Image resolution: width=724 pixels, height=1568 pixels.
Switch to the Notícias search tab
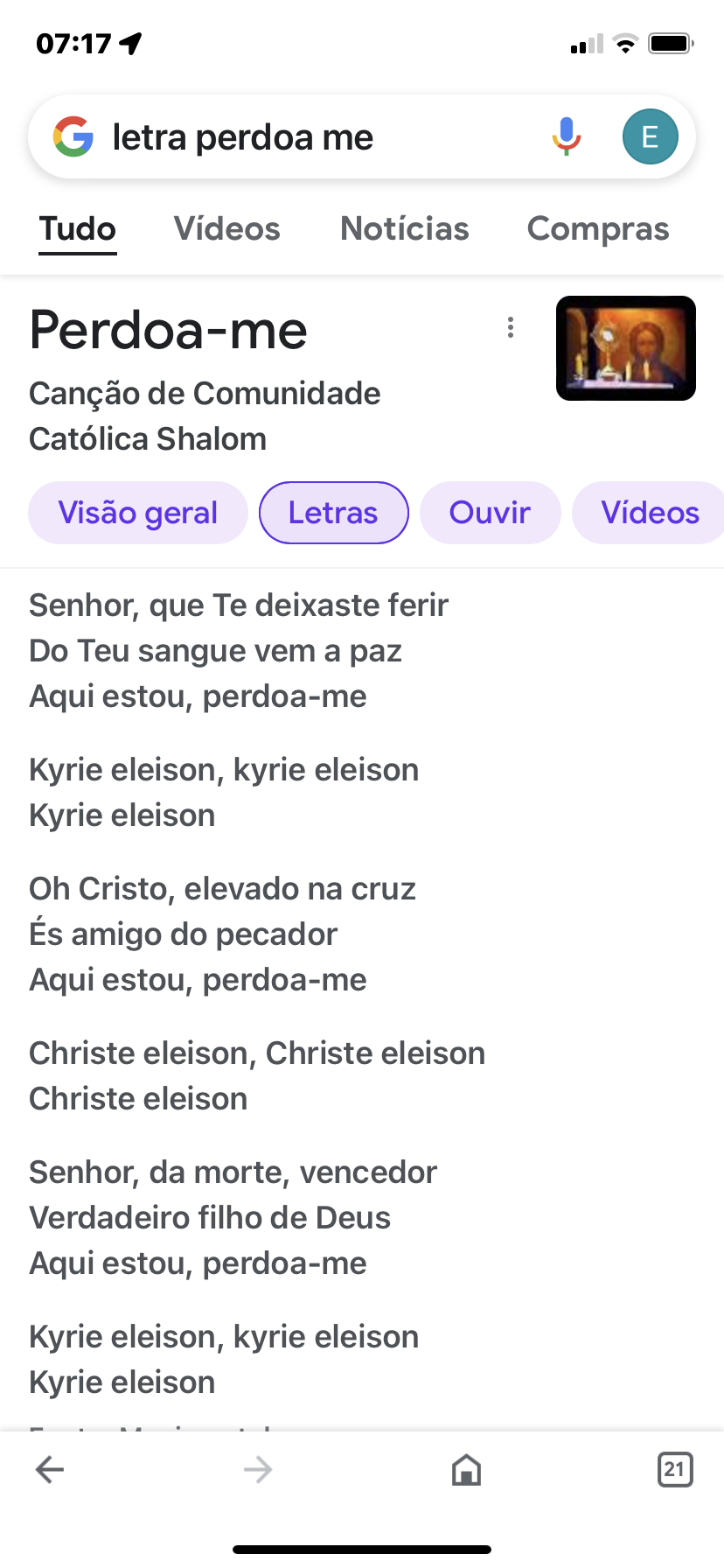[x=405, y=229]
